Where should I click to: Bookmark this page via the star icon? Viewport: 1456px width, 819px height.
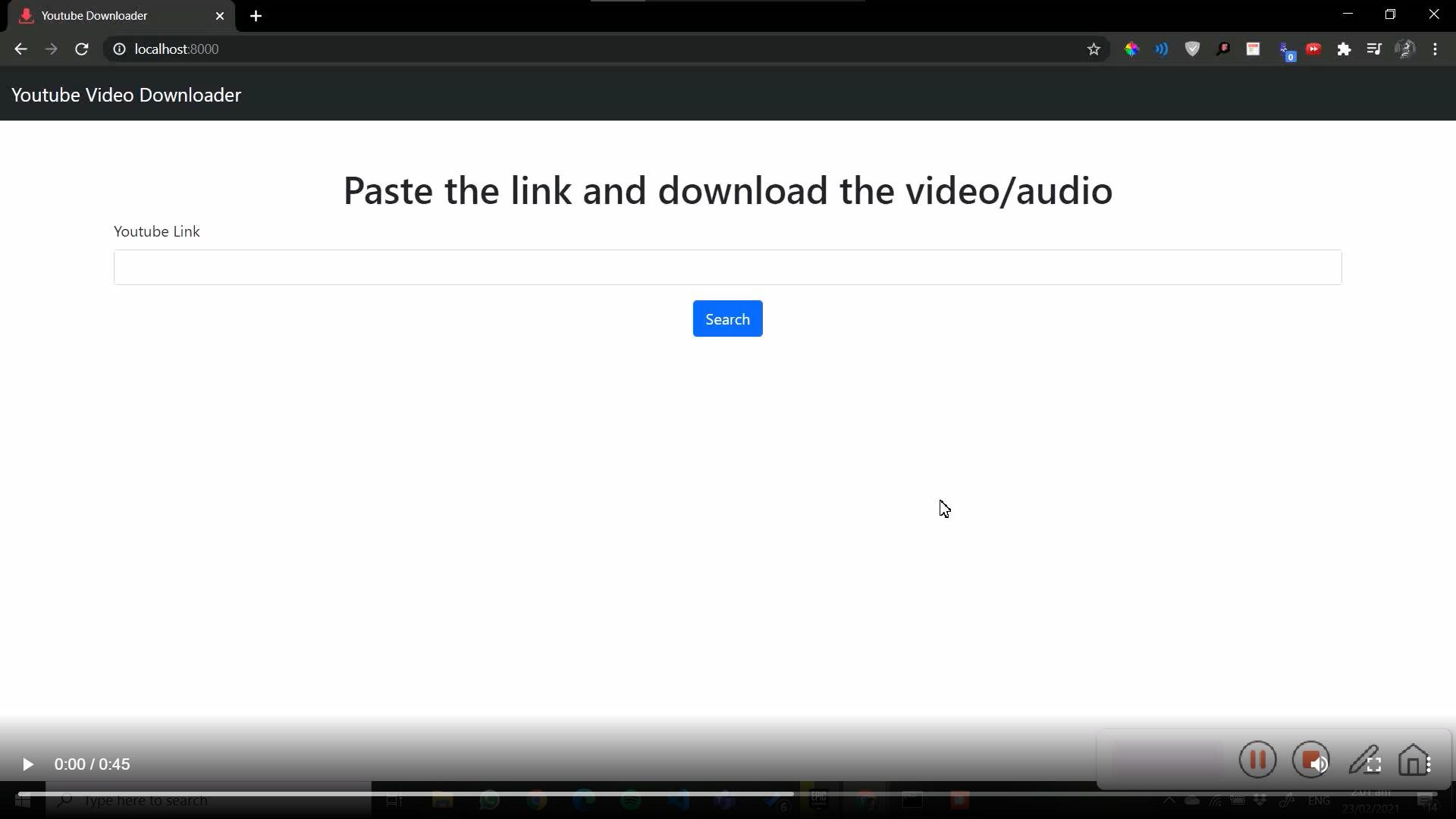[1094, 49]
